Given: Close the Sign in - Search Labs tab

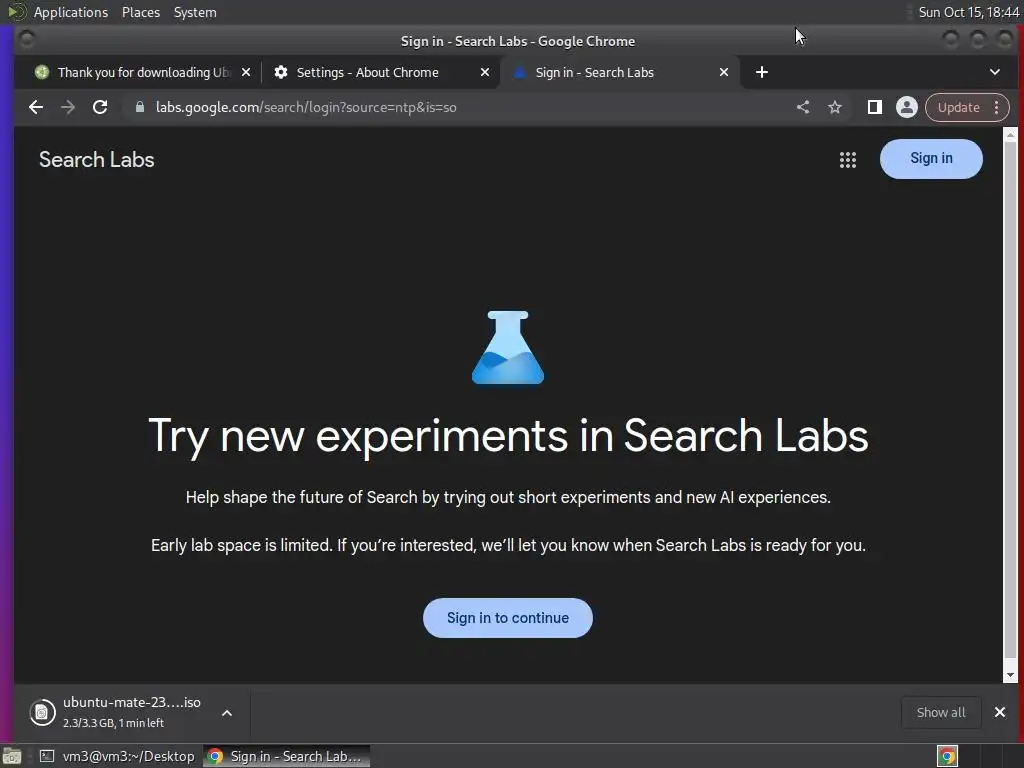Looking at the screenshot, I should (x=724, y=72).
